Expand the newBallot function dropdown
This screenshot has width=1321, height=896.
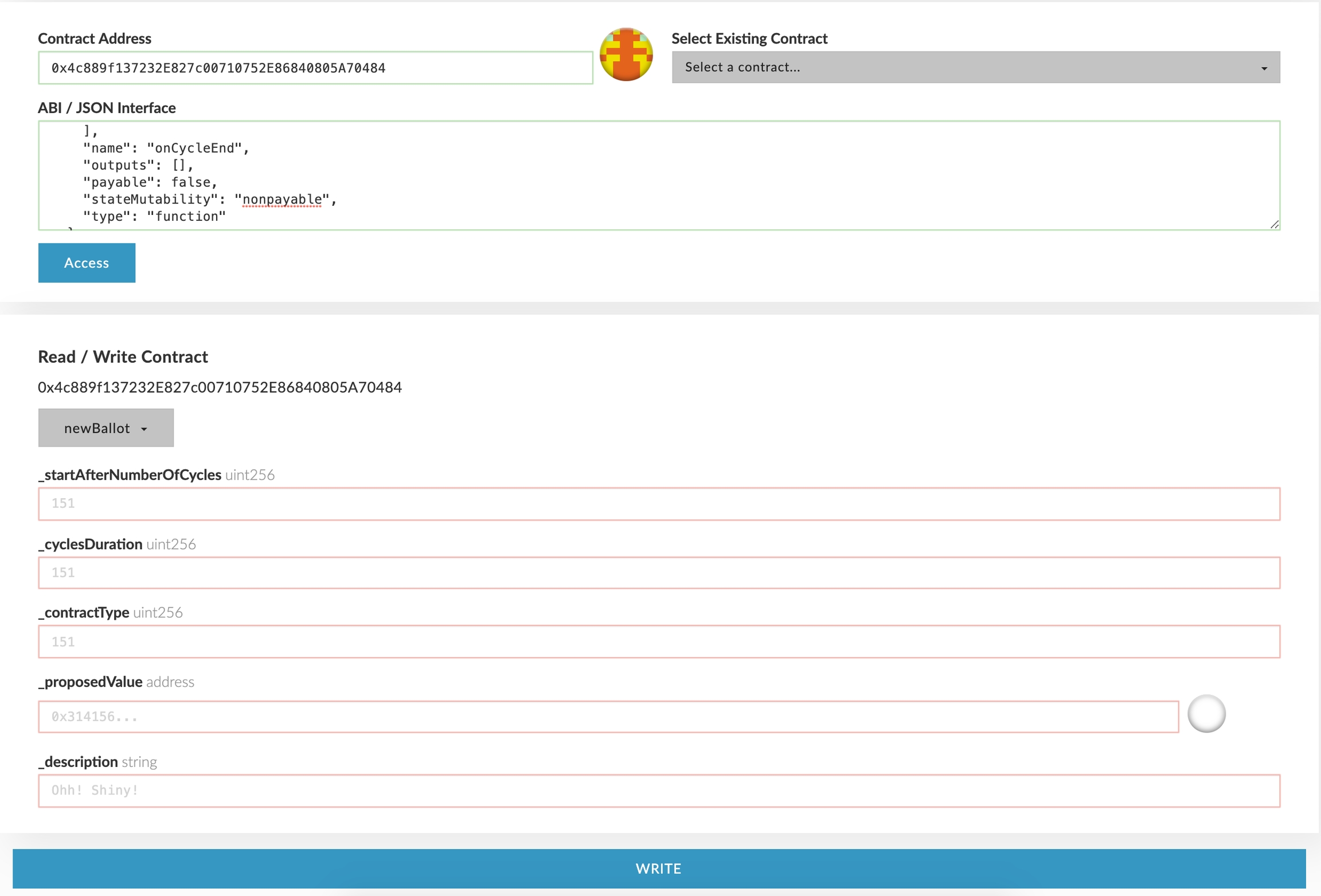click(x=105, y=428)
